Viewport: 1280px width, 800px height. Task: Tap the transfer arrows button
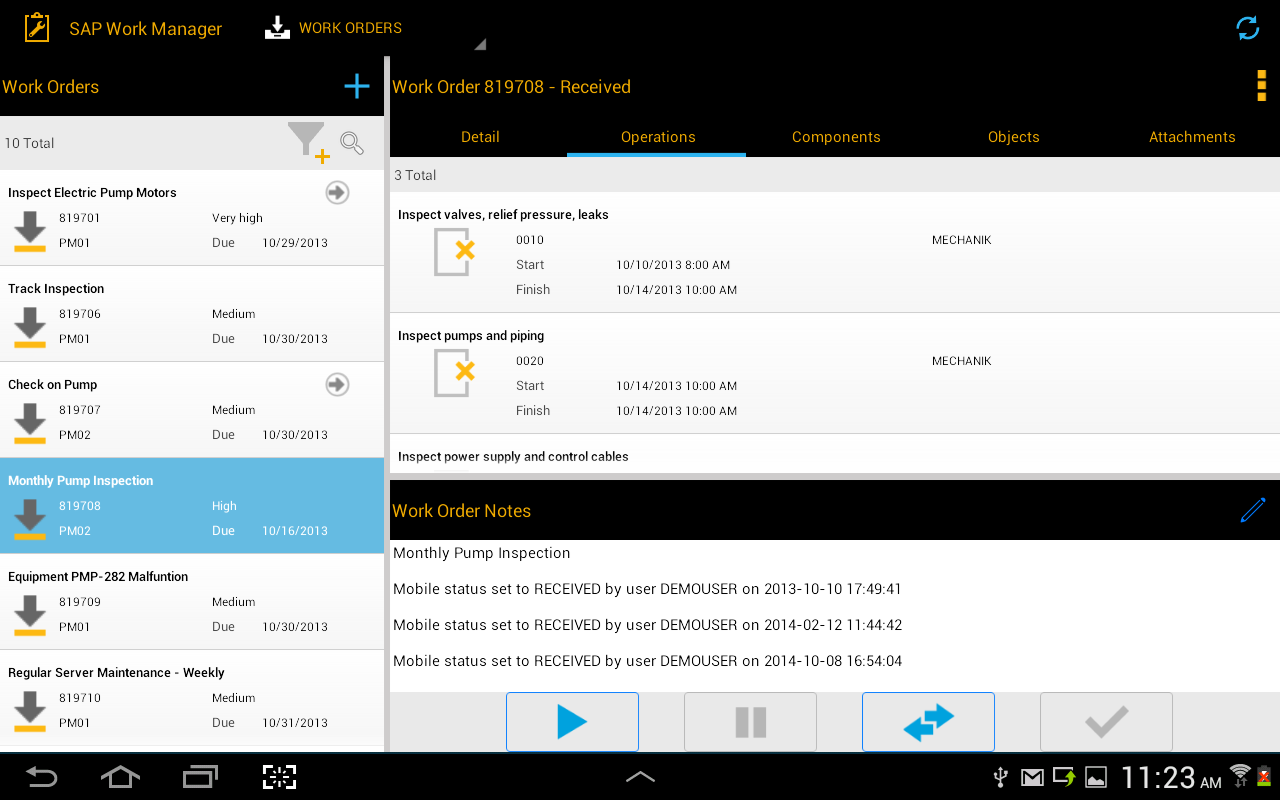click(928, 721)
